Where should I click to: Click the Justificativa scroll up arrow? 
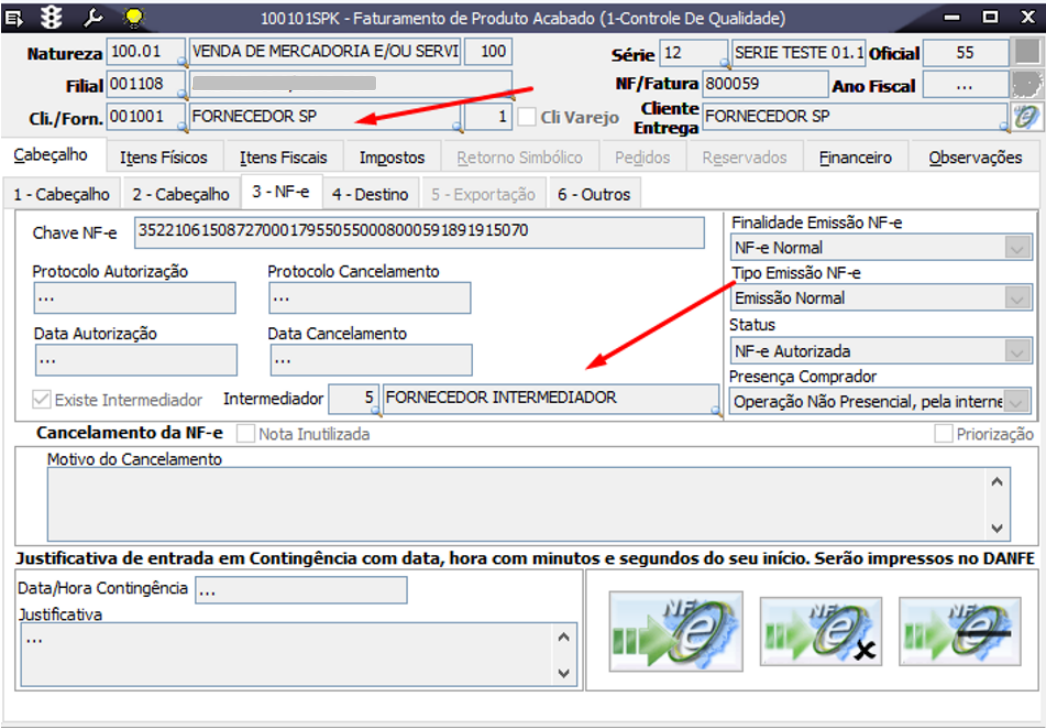click(564, 637)
